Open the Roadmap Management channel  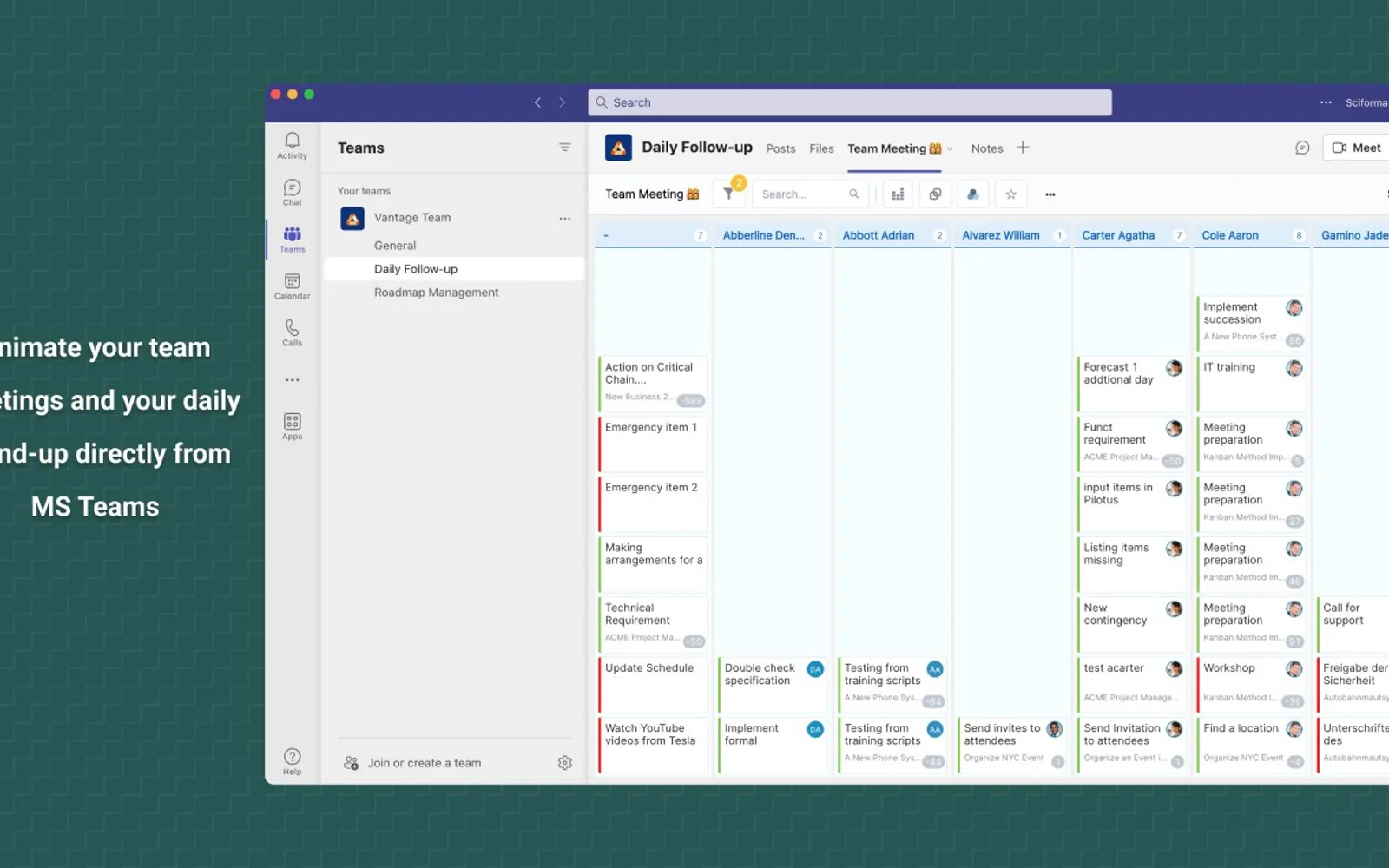pyautogui.click(x=436, y=293)
